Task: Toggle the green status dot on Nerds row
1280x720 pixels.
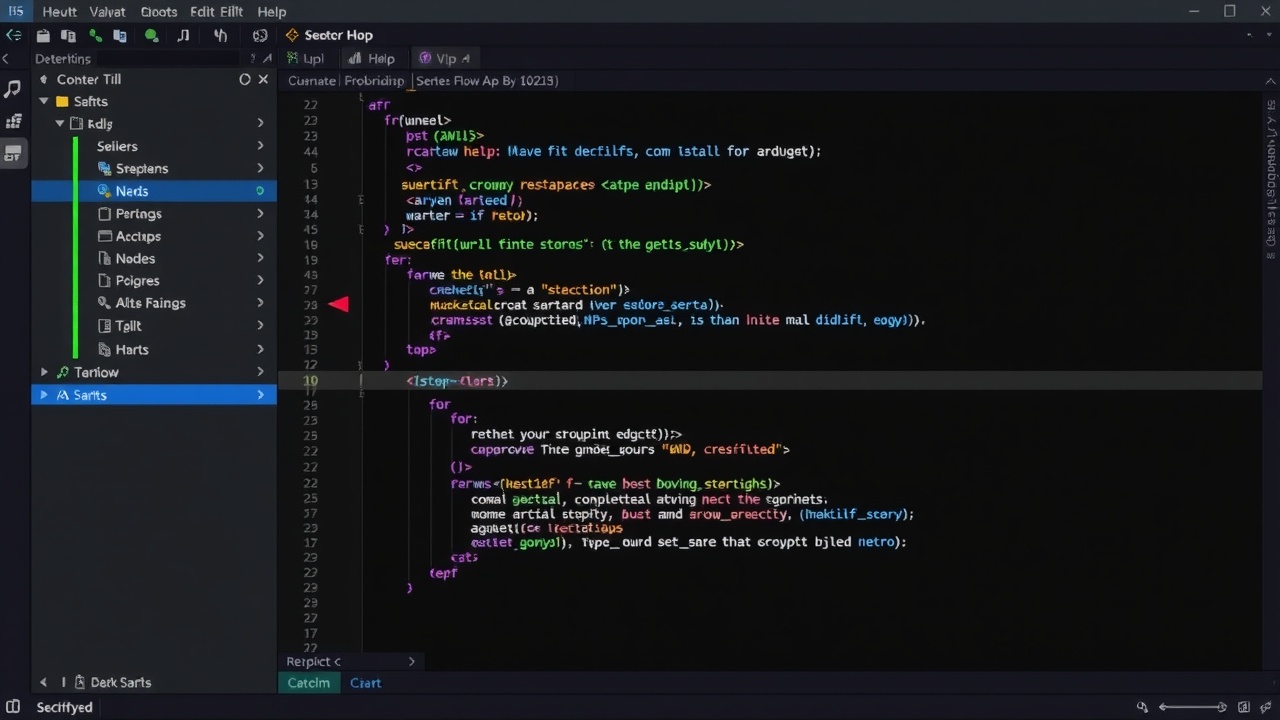Action: (260, 191)
